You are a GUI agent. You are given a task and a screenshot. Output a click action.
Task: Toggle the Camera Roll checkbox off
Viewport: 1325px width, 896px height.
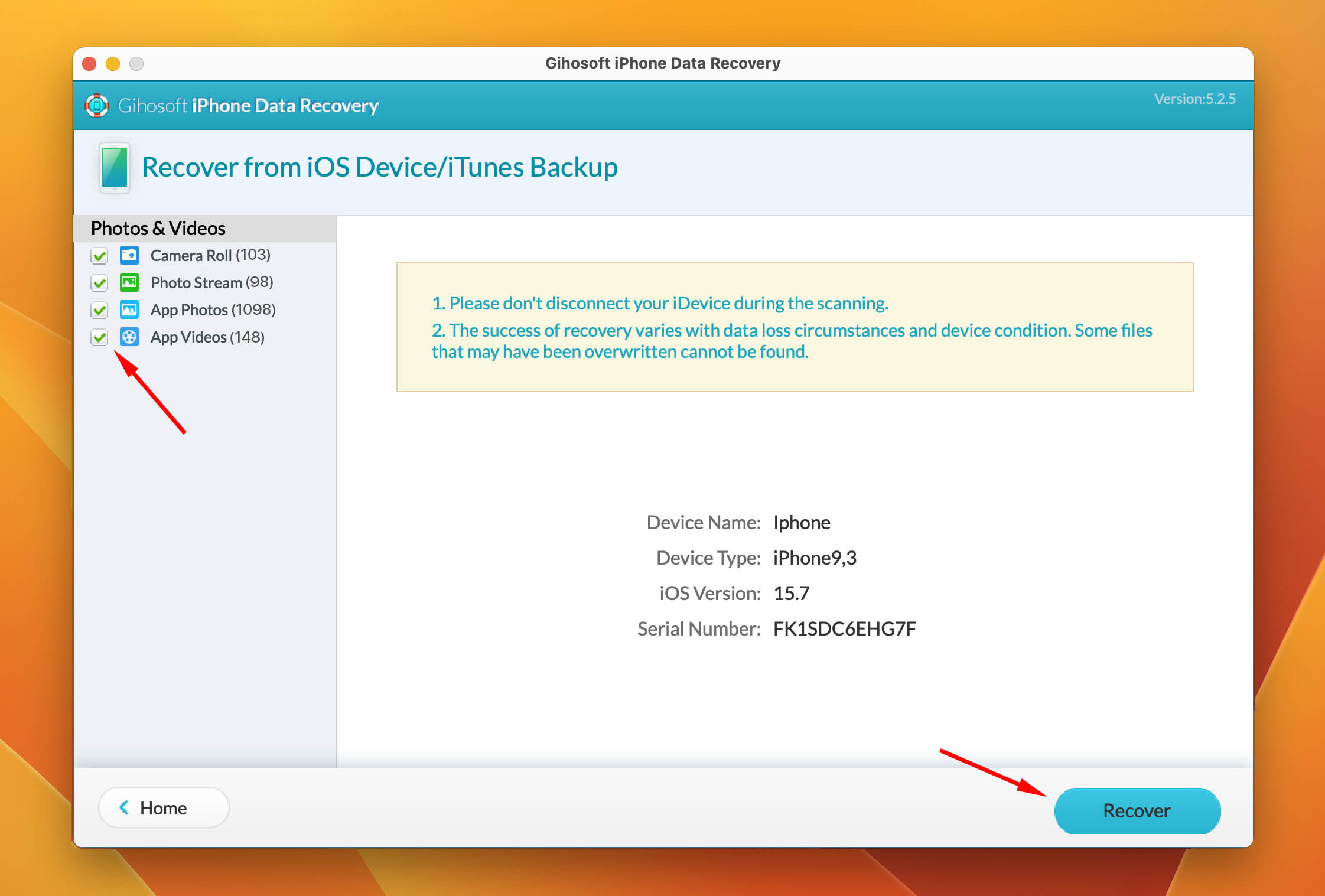click(x=100, y=255)
